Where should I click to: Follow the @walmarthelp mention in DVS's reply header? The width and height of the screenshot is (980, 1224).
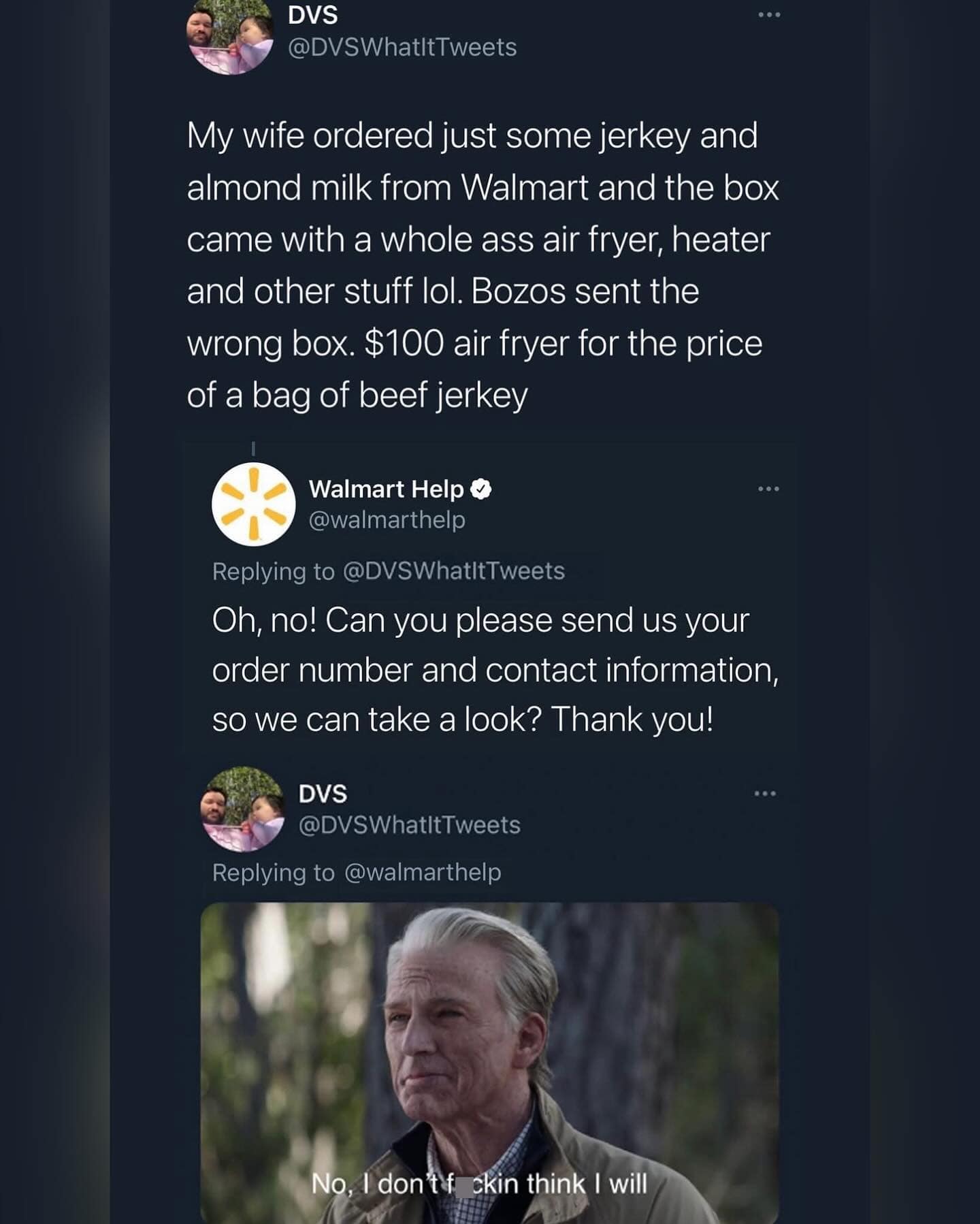[423, 872]
